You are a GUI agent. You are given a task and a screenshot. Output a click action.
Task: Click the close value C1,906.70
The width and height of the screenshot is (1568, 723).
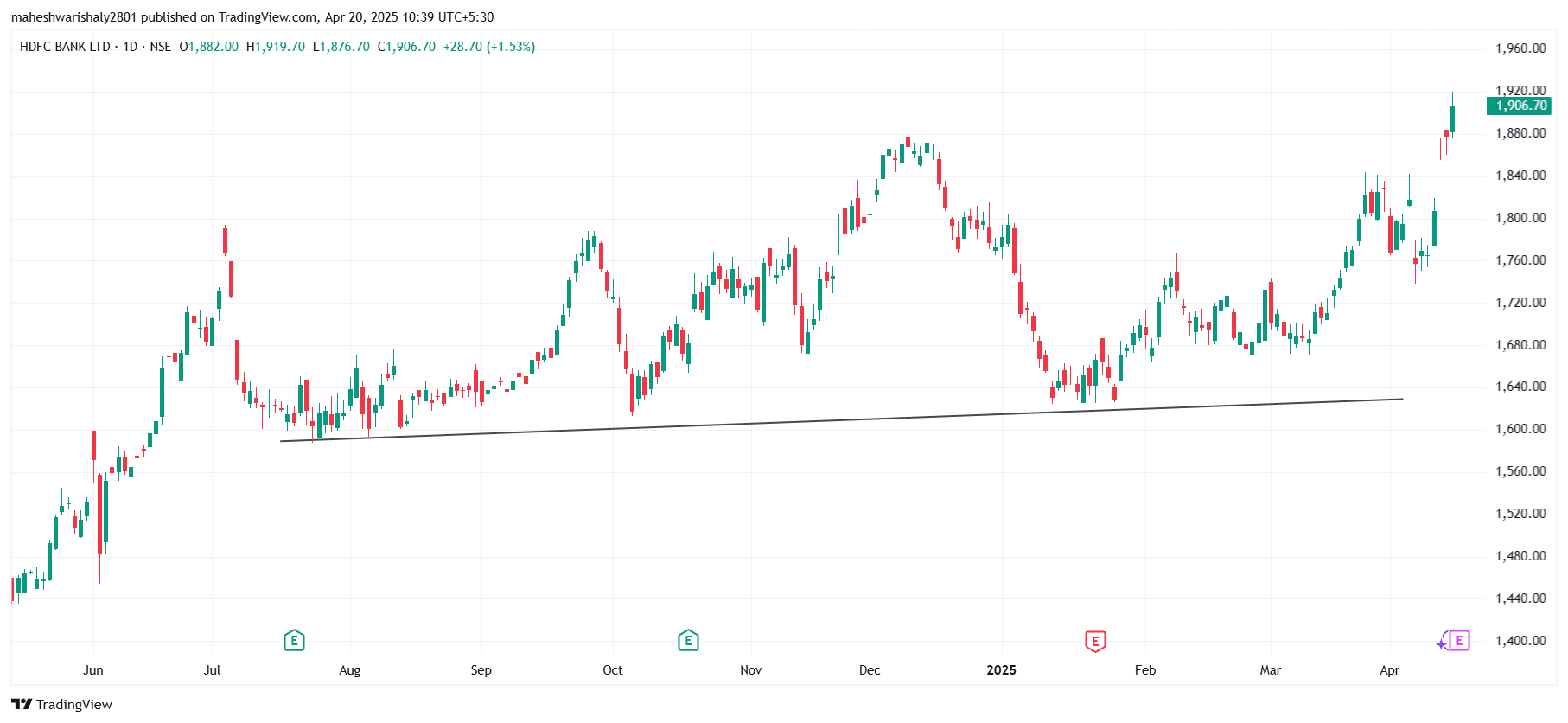pyautogui.click(x=406, y=47)
